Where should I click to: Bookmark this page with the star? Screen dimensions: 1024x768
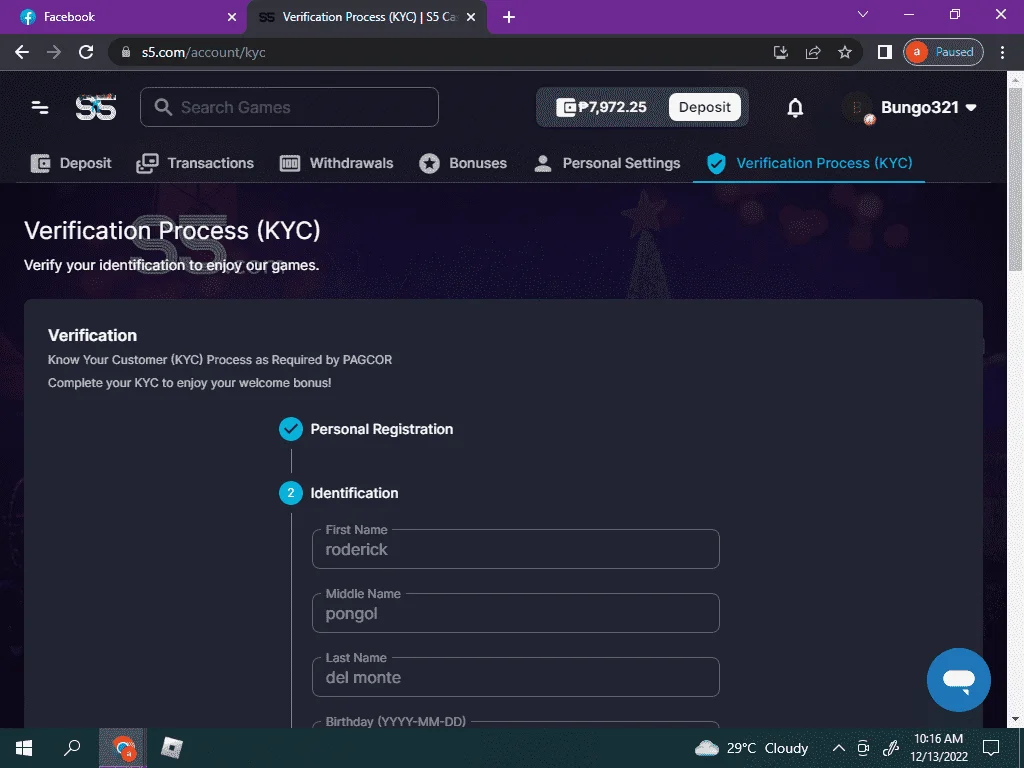coord(845,52)
